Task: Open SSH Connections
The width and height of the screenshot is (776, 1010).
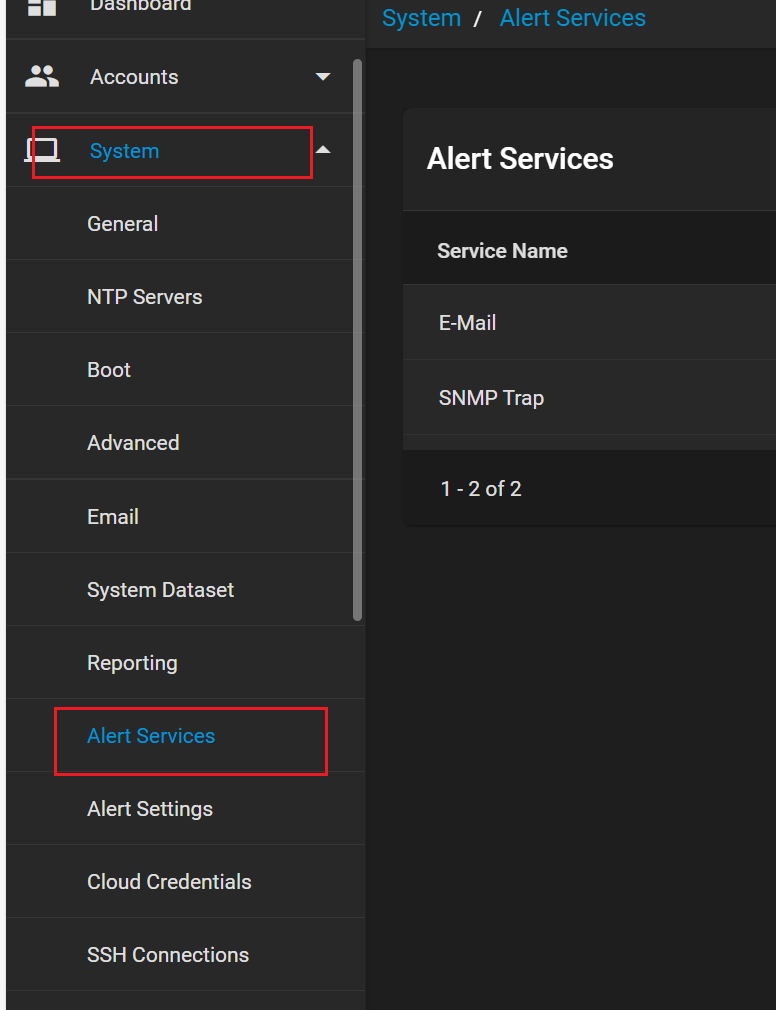Action: click(168, 955)
